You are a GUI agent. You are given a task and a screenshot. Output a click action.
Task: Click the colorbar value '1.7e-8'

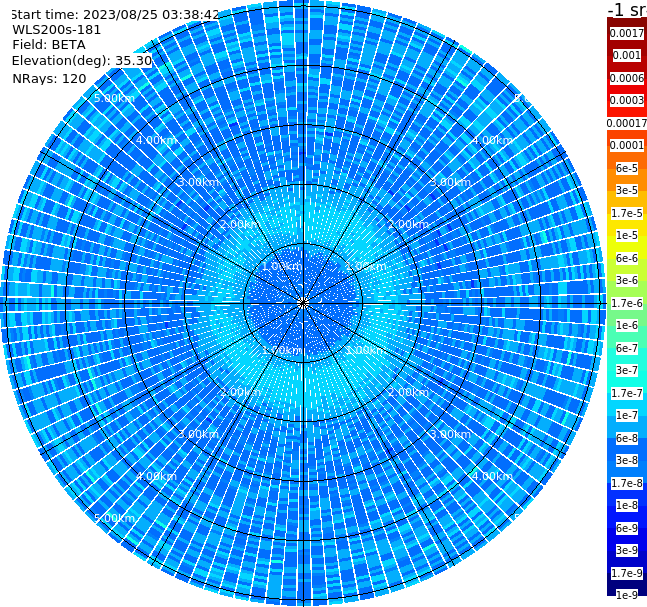(x=627, y=483)
